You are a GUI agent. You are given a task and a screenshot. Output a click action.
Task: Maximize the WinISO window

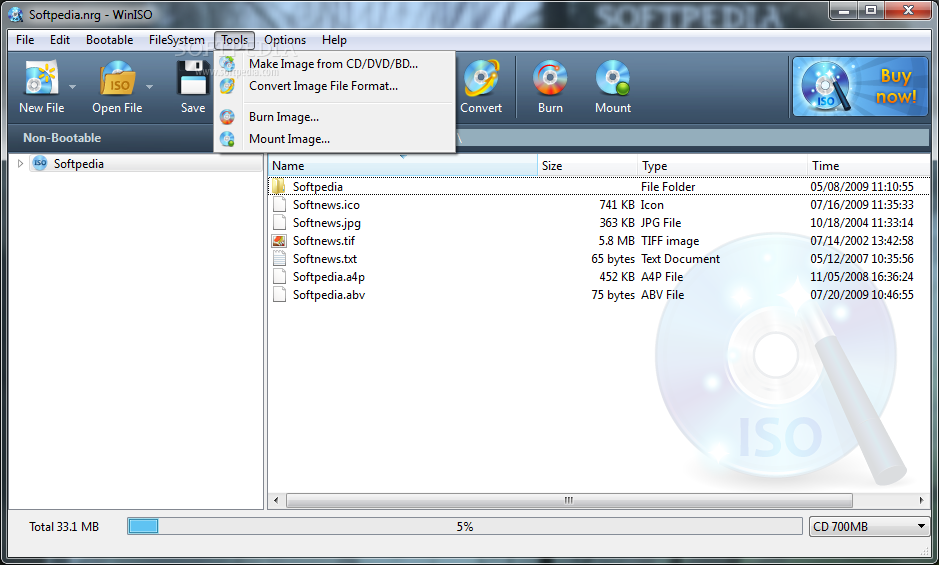871,11
